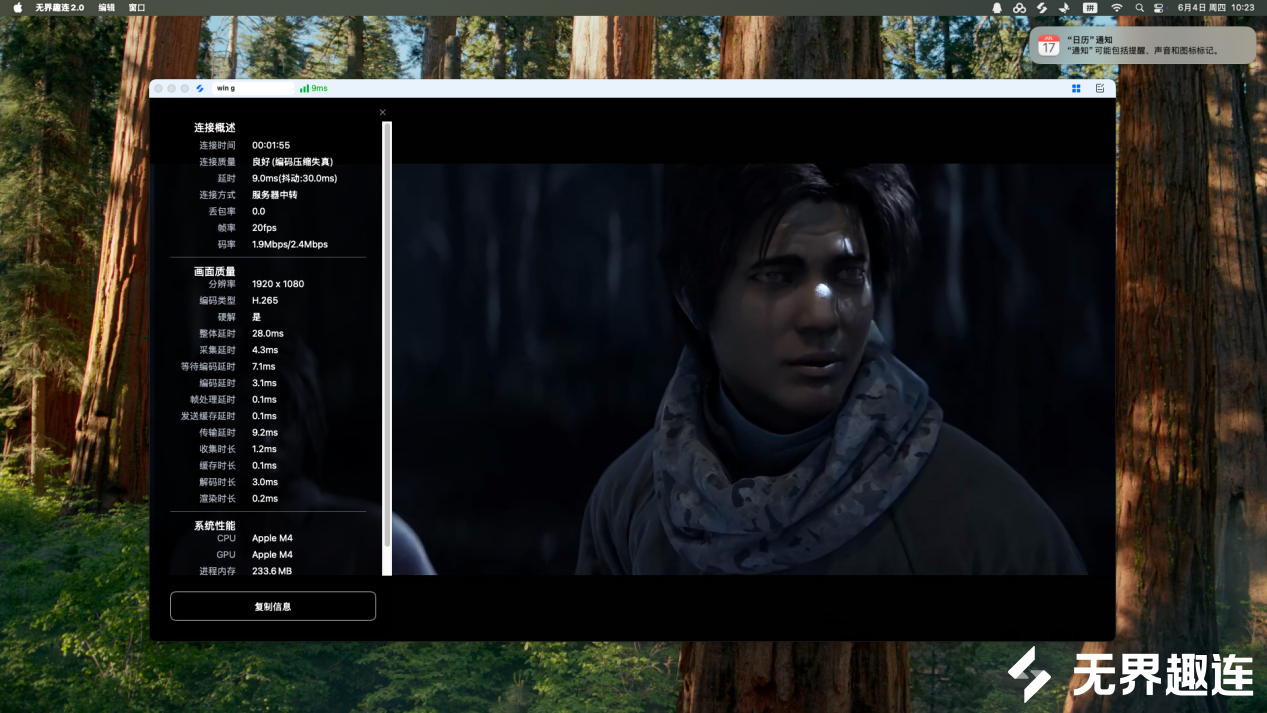Click the 连接概述 section heading
This screenshot has height=713, width=1267.
215,128
